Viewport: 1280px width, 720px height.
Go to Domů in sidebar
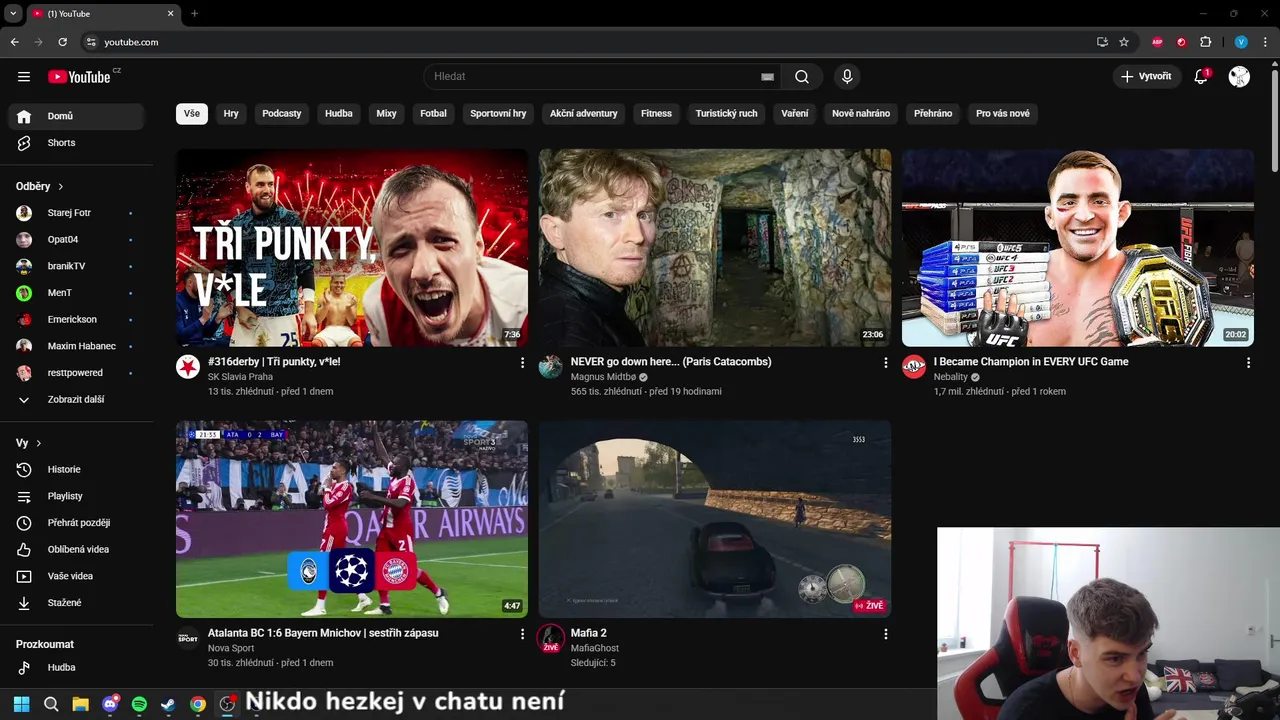(x=76, y=116)
